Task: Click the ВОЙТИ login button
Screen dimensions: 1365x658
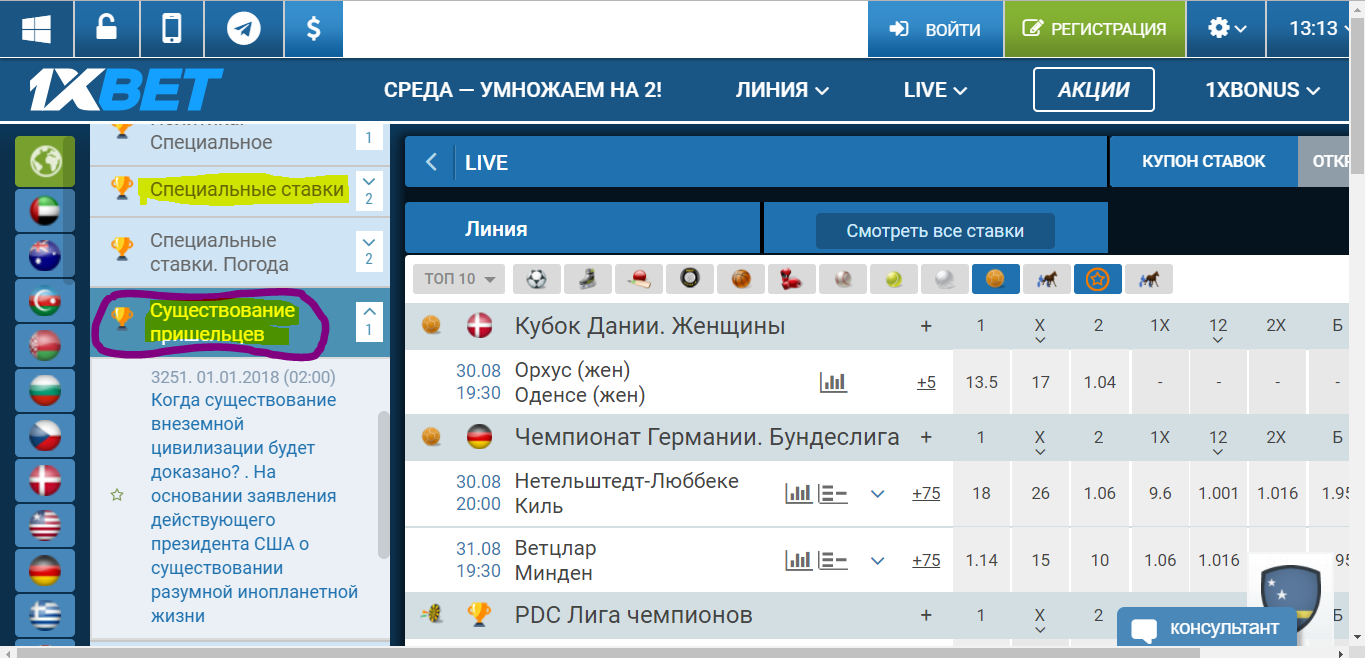Action: (935, 29)
